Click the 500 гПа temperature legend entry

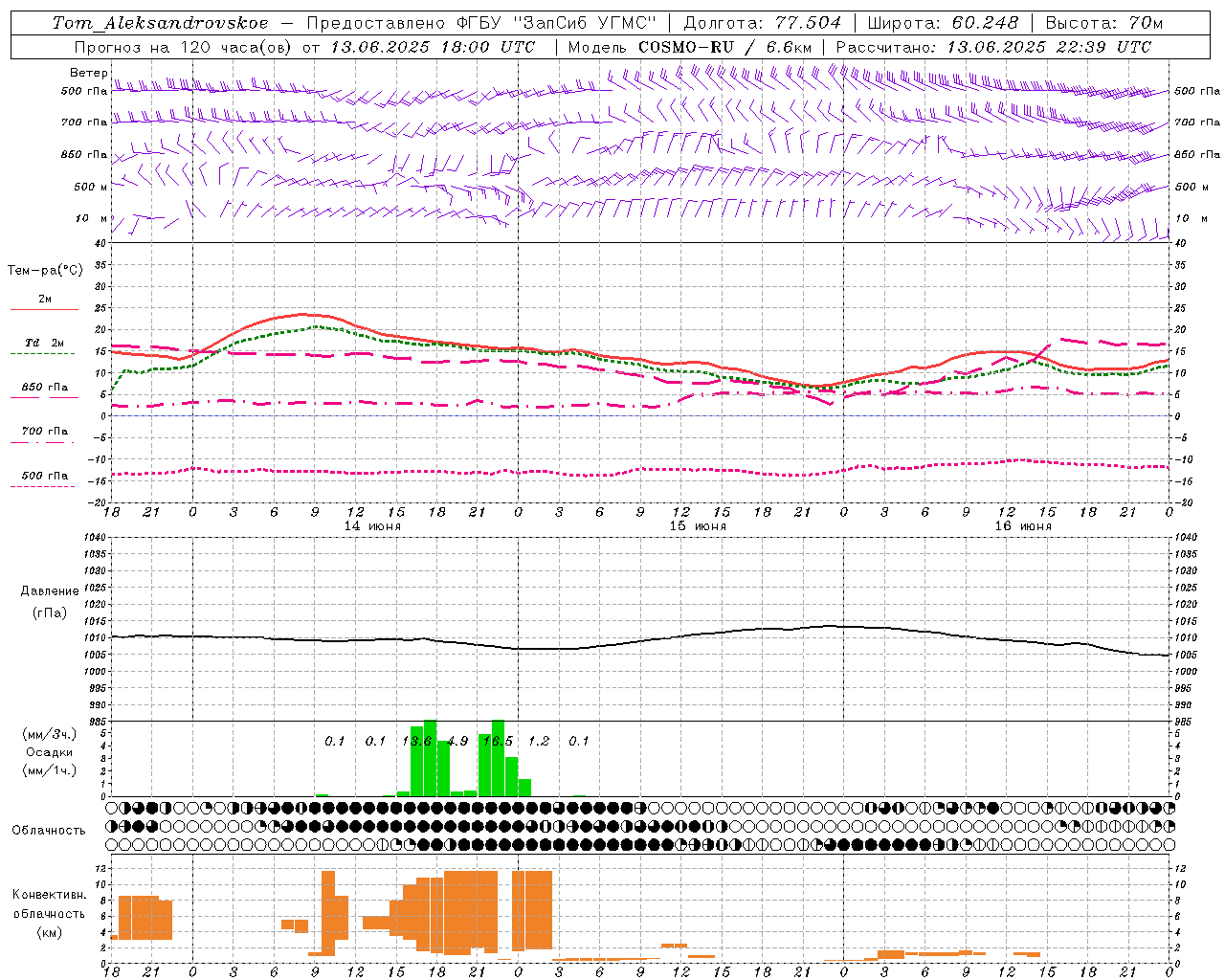click(45, 475)
